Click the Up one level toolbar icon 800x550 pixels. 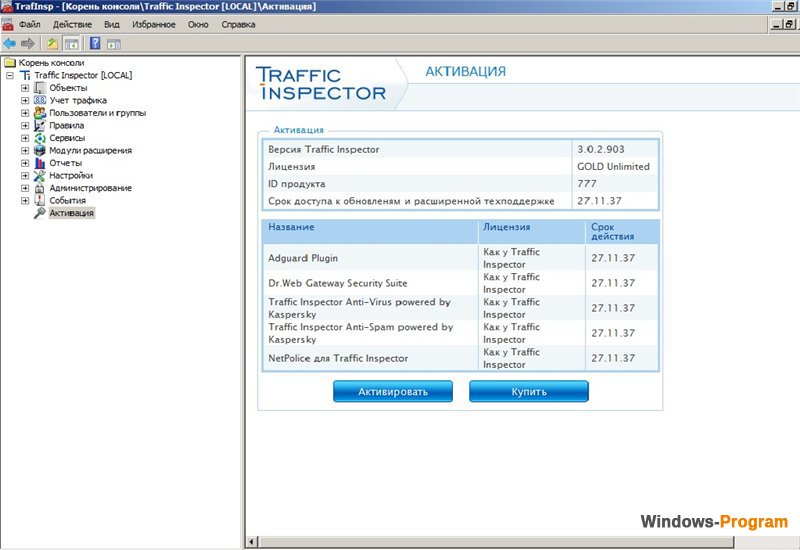click(x=53, y=43)
